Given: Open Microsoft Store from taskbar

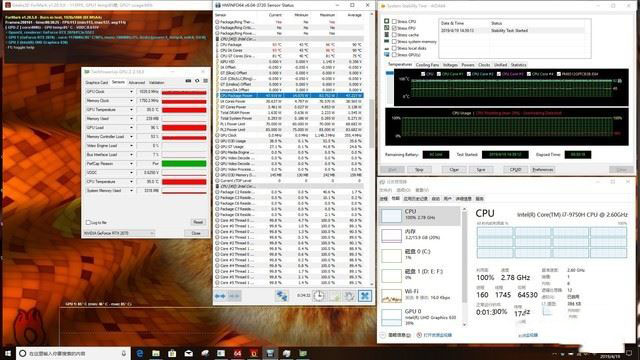Looking at the screenshot, I should (x=172, y=353).
